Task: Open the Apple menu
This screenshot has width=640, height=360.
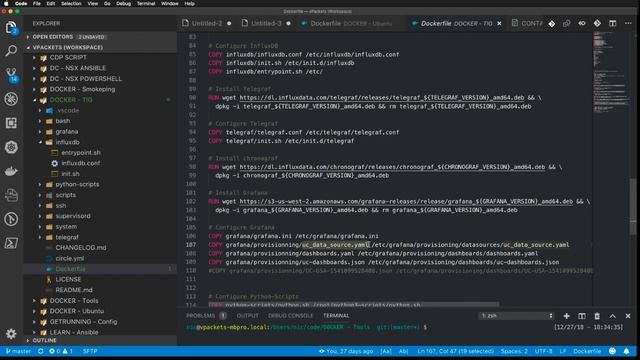Action: click(x=6, y=4)
